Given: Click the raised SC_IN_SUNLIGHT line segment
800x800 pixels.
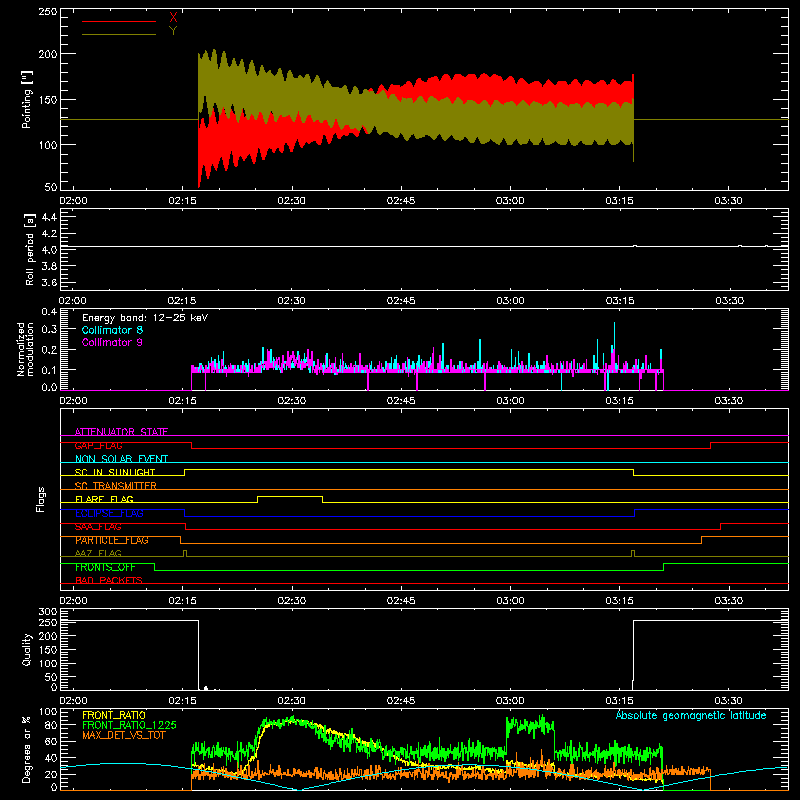Looking at the screenshot, I should [x=409, y=469].
